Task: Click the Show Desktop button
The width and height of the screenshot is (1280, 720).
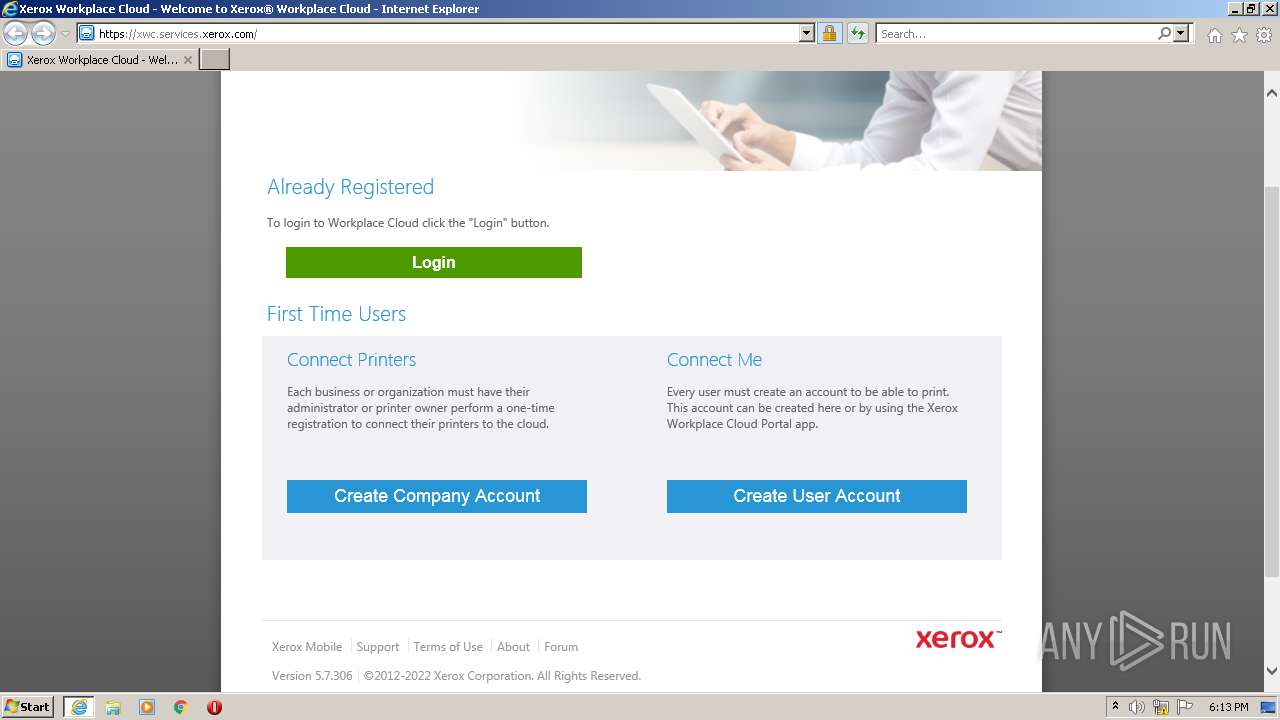Action: coord(1269,707)
